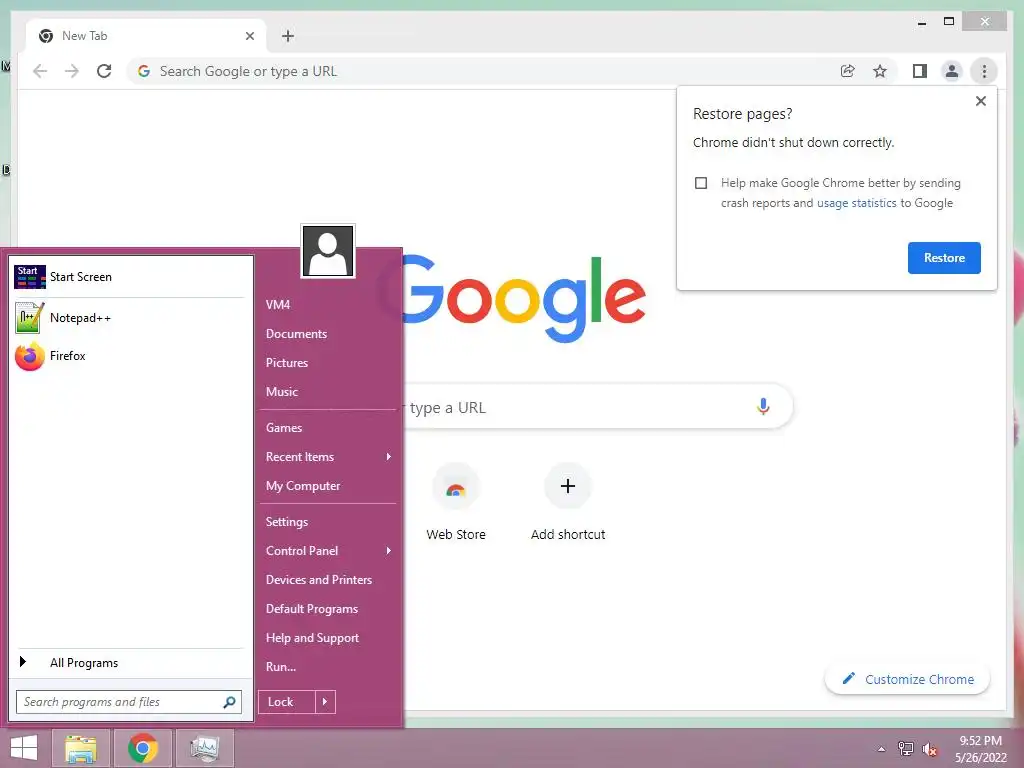Open File Explorer from taskbar
The height and width of the screenshot is (768, 1024).
(x=81, y=748)
